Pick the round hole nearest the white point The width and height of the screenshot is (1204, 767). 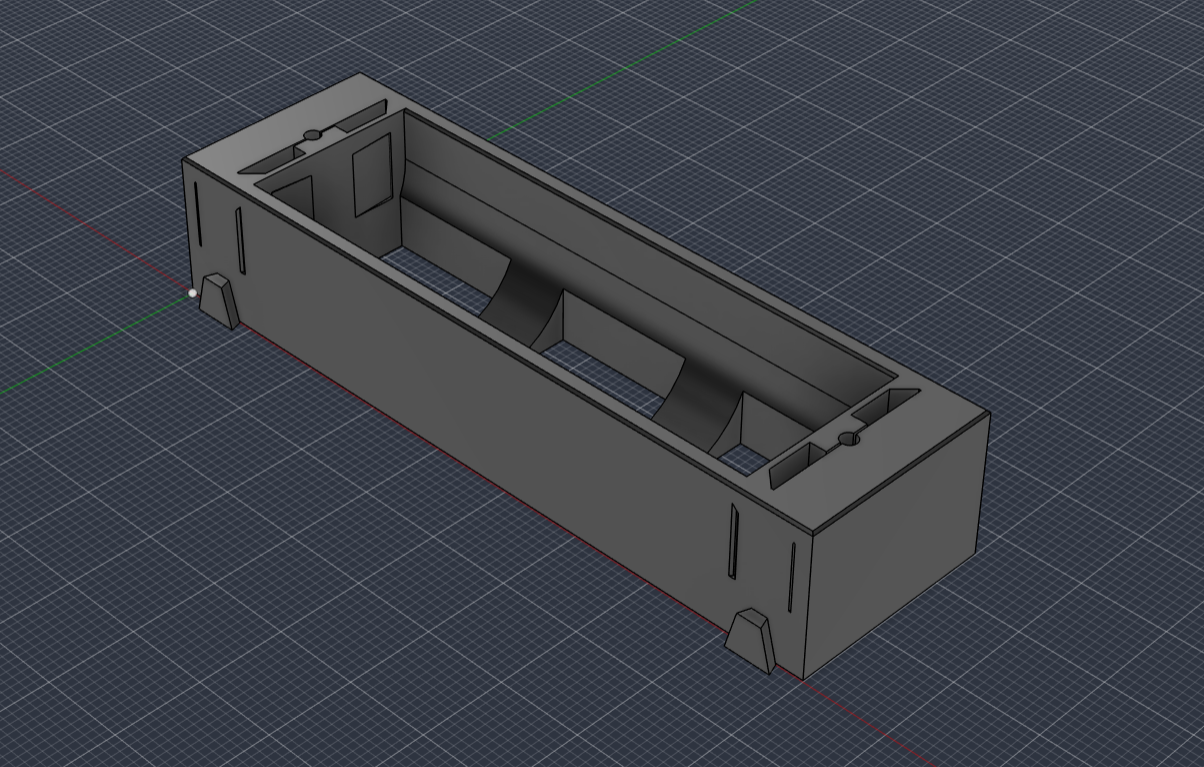[x=311, y=134]
